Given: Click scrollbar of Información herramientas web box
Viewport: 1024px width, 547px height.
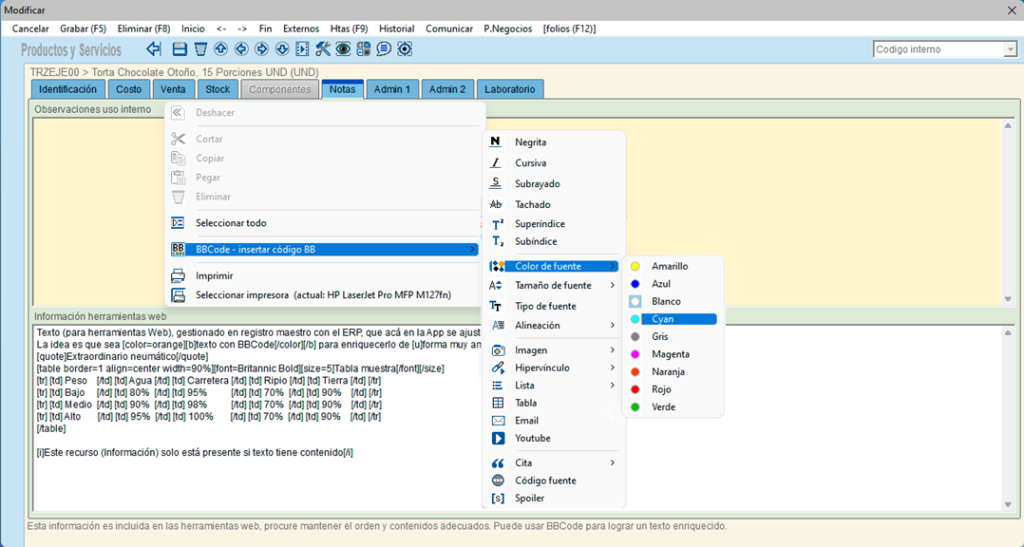Looking at the screenshot, I should 1008,418.
